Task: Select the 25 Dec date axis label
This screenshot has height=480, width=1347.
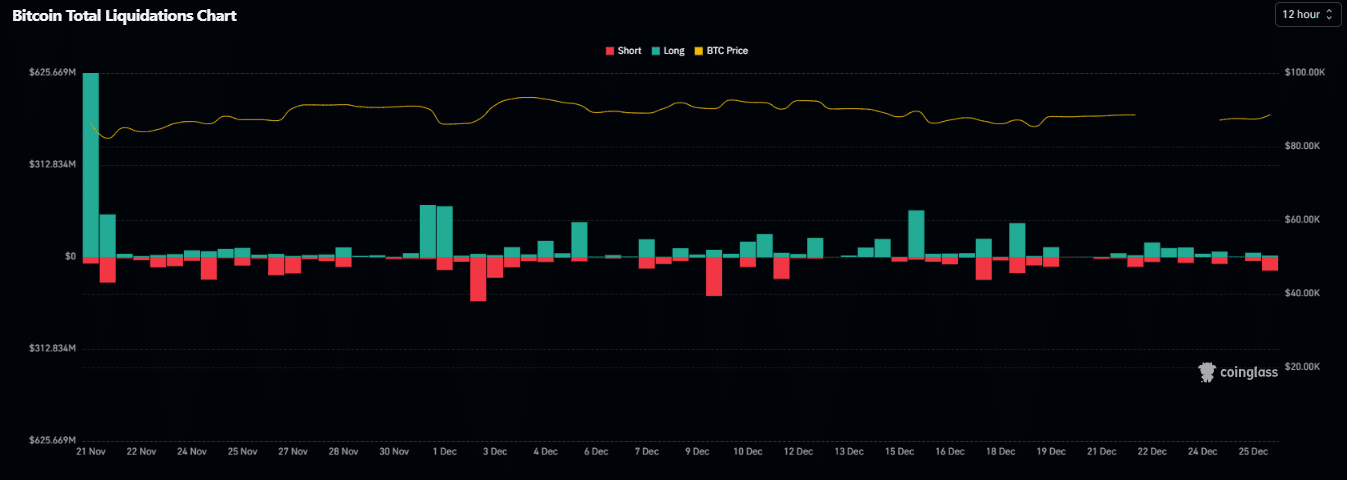Action: click(x=1254, y=452)
